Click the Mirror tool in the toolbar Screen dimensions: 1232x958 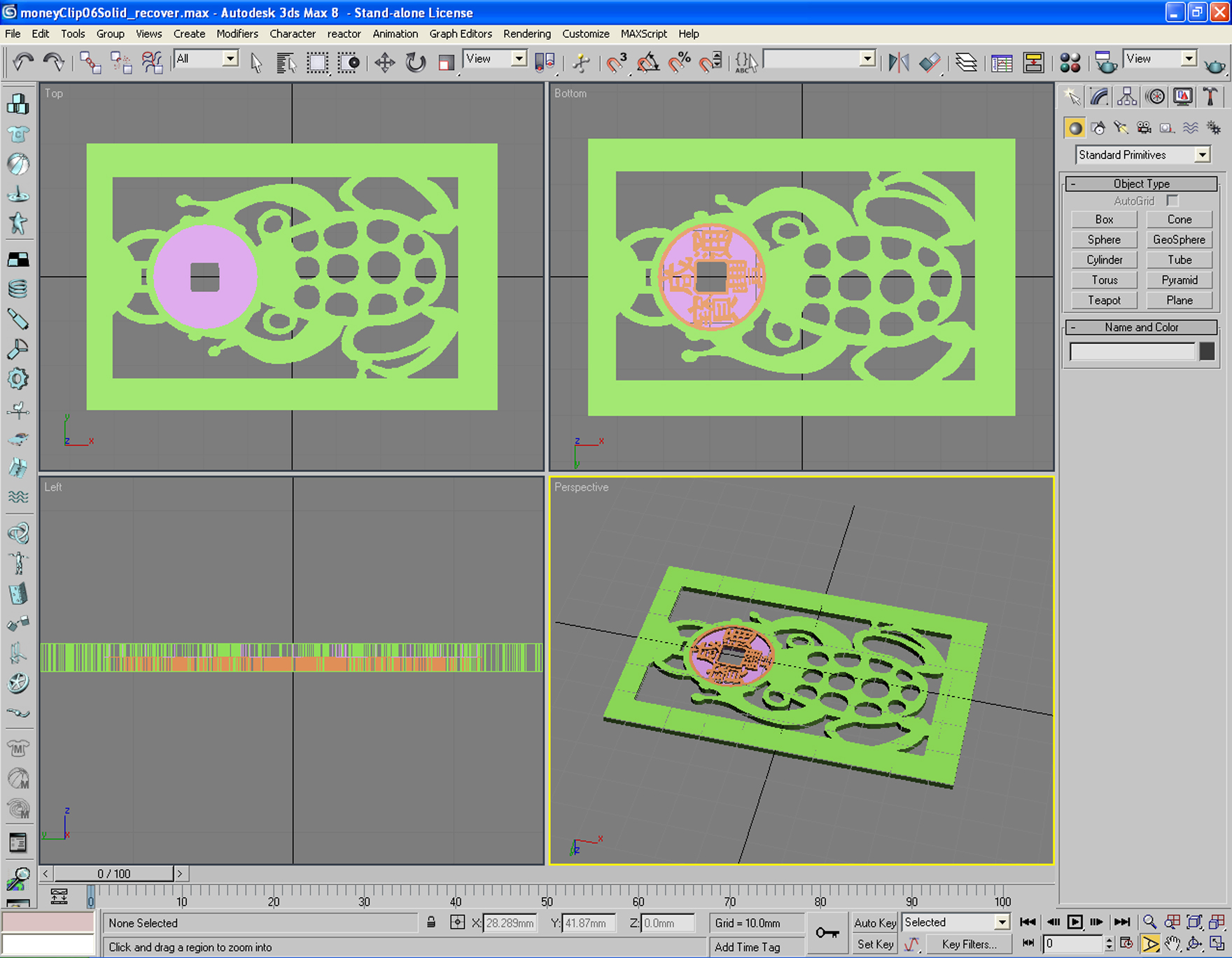pyautogui.click(x=899, y=63)
